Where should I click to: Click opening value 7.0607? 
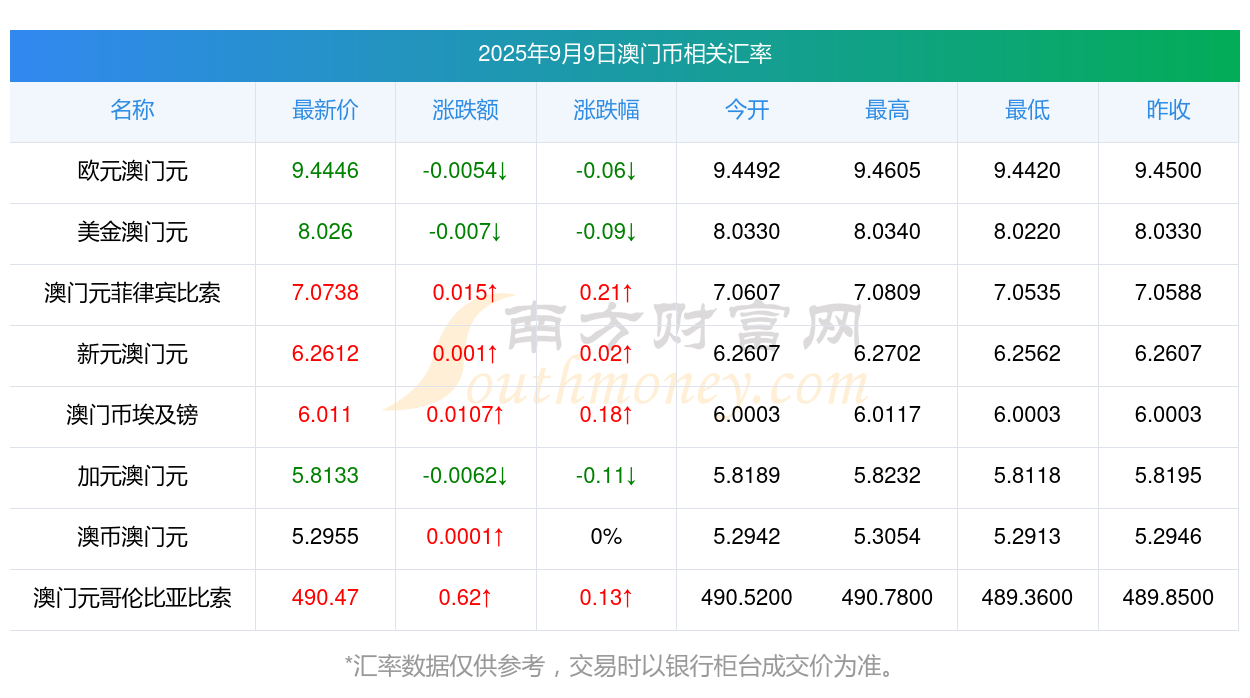(747, 293)
